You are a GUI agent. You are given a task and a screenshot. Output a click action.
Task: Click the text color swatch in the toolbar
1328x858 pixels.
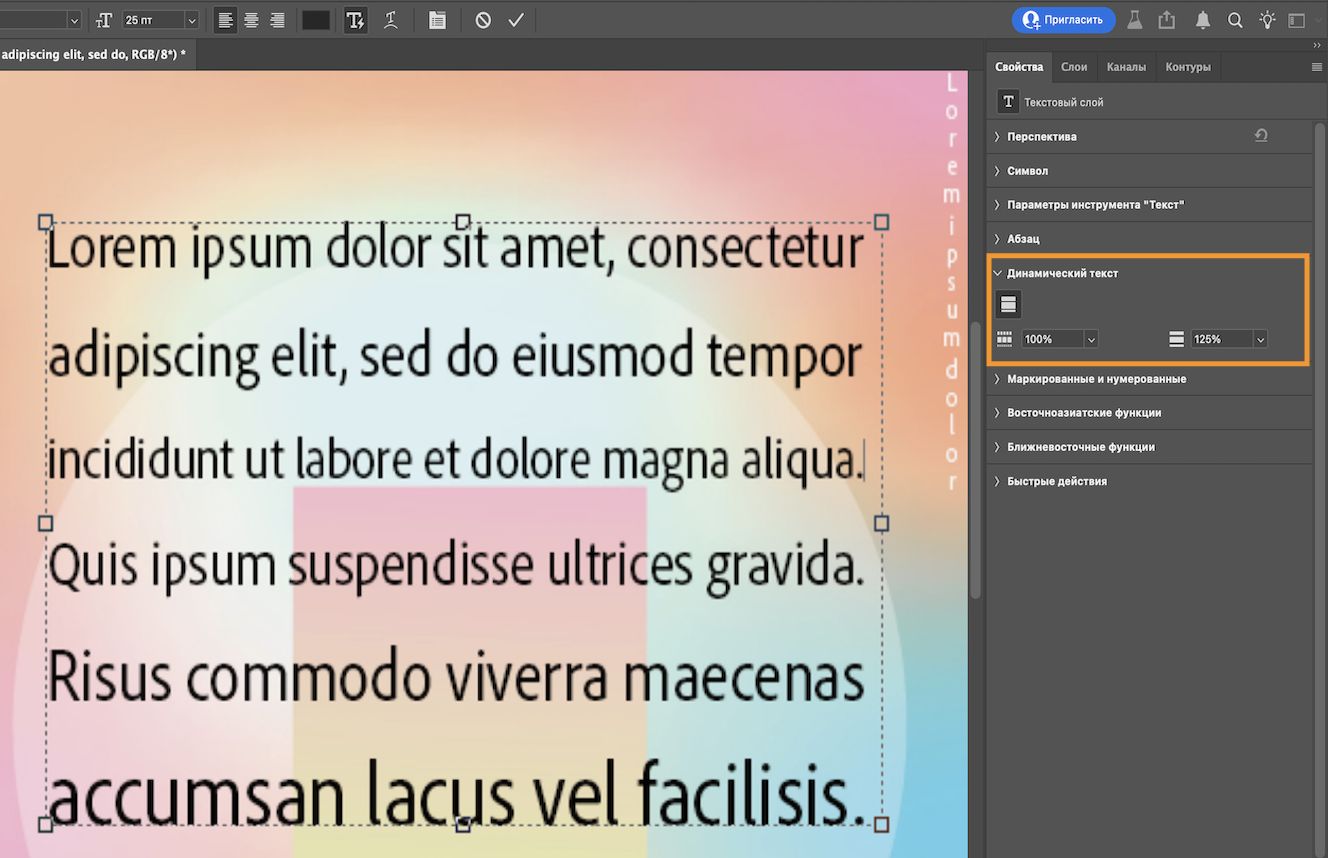[x=315, y=19]
